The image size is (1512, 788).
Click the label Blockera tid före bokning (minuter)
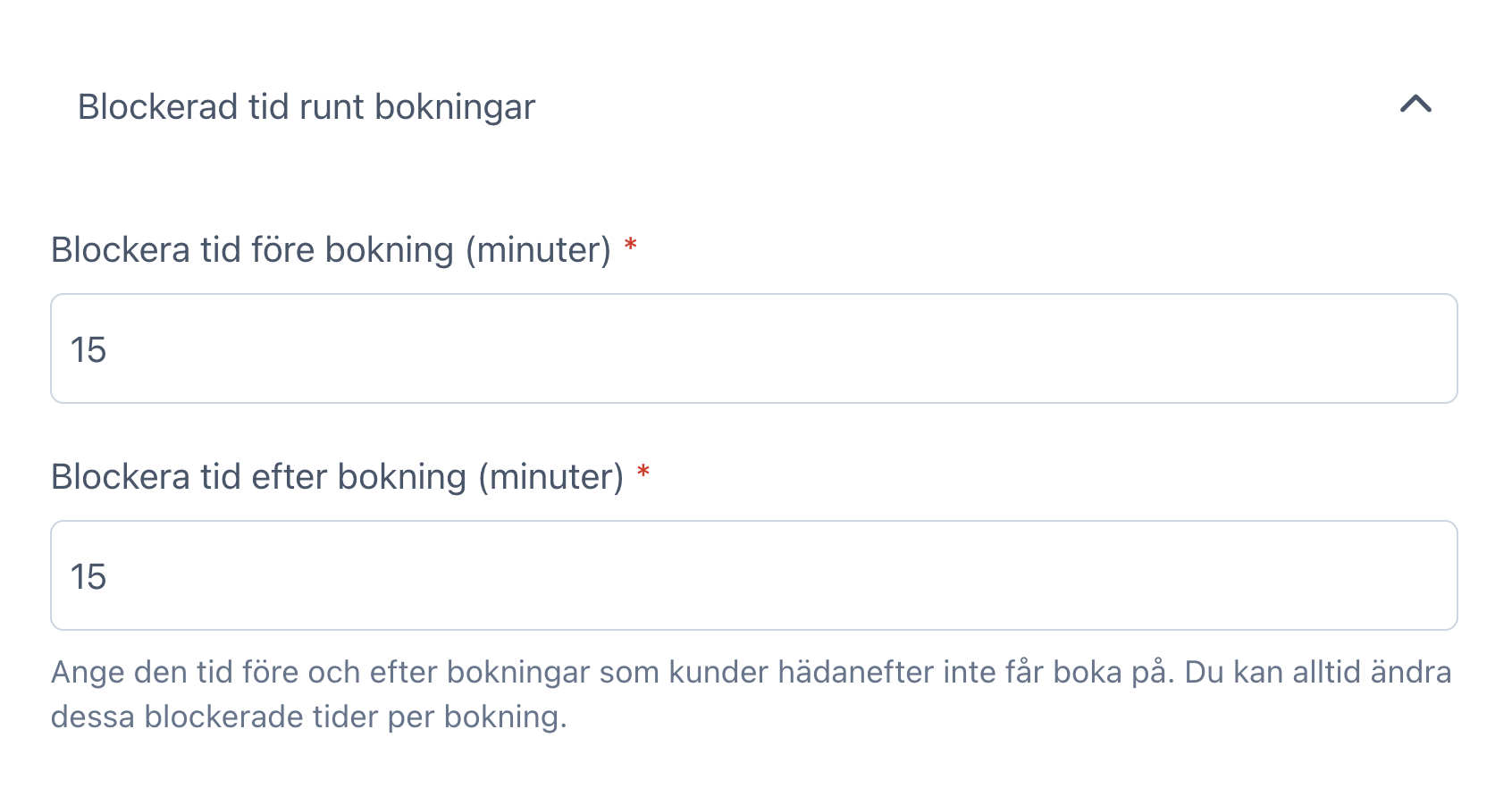[334, 249]
